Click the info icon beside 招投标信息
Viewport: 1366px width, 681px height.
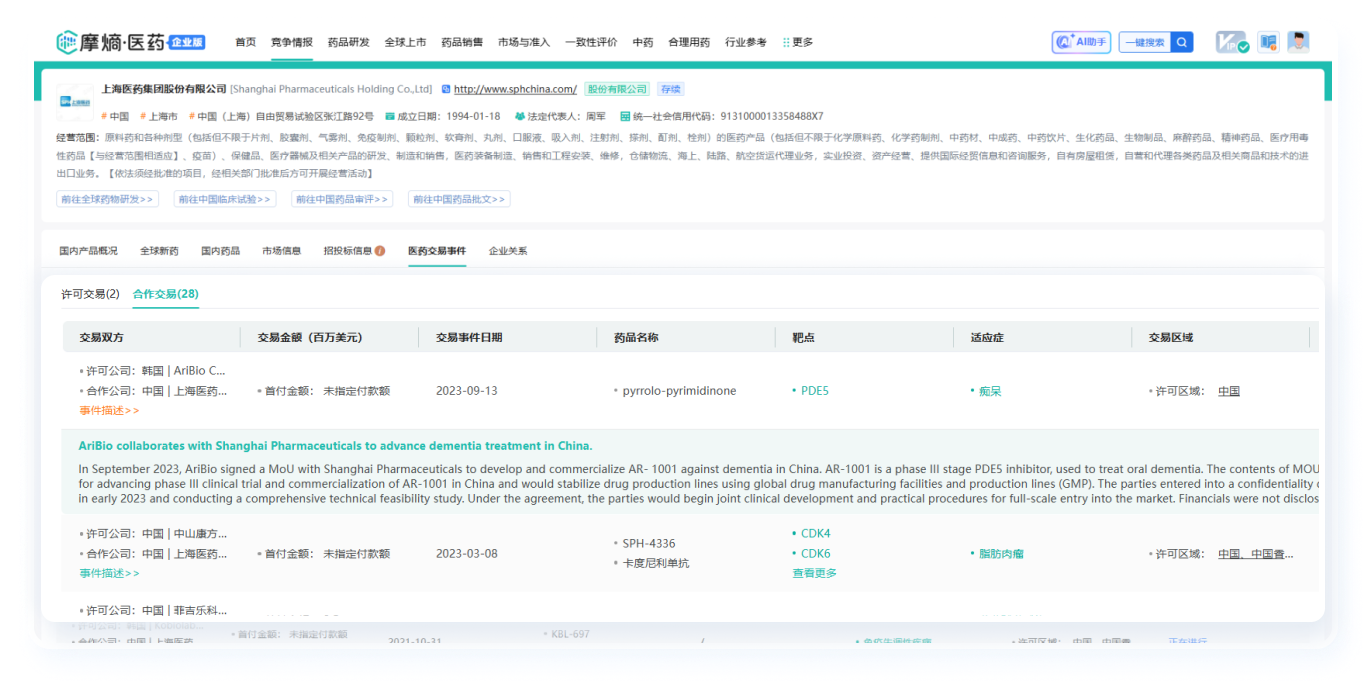(x=380, y=251)
